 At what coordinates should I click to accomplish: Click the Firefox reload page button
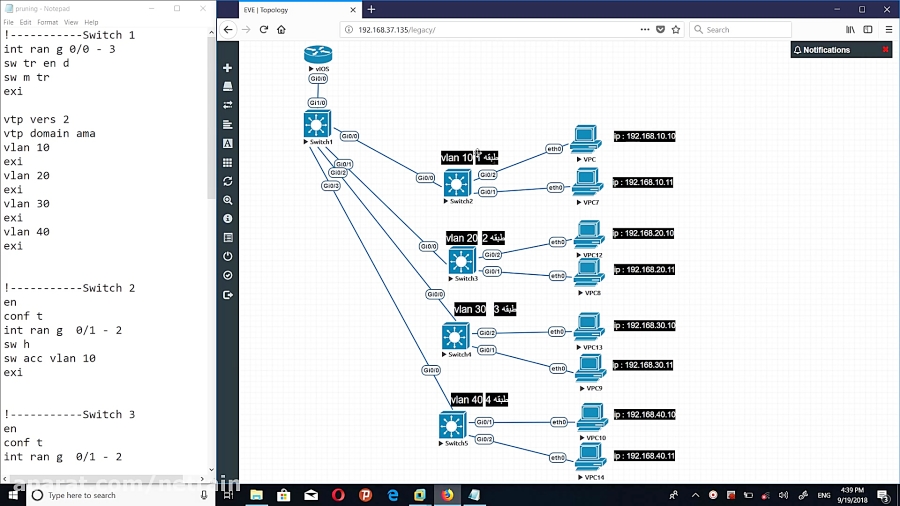(264, 30)
